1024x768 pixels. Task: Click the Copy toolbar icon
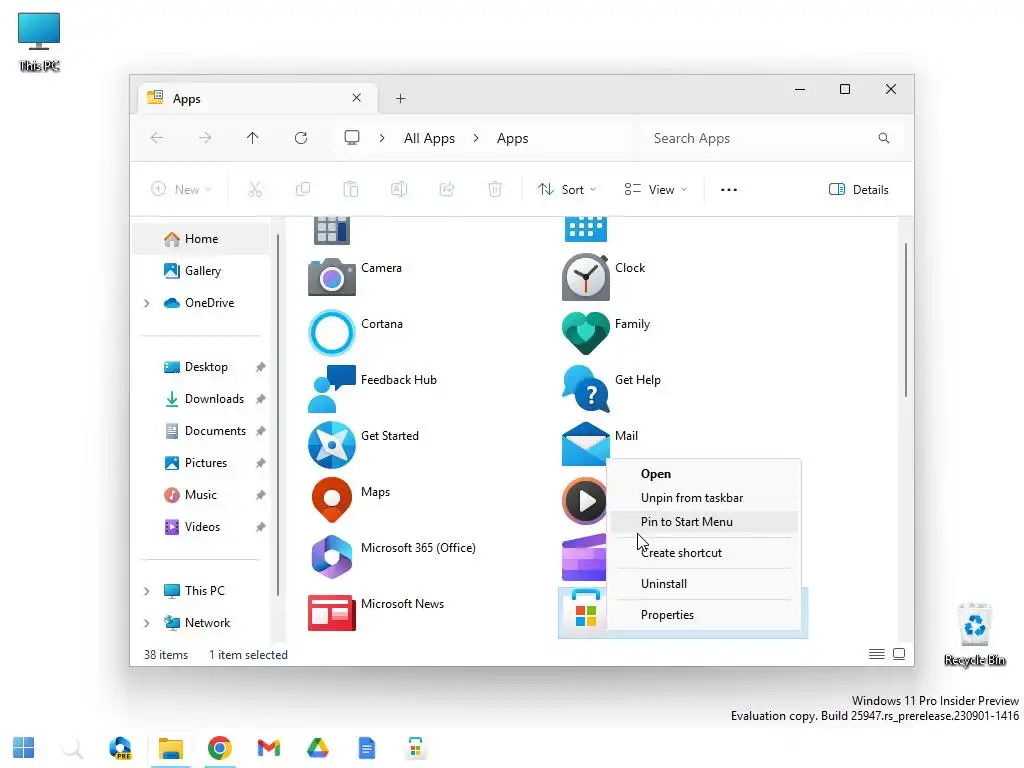[303, 189]
